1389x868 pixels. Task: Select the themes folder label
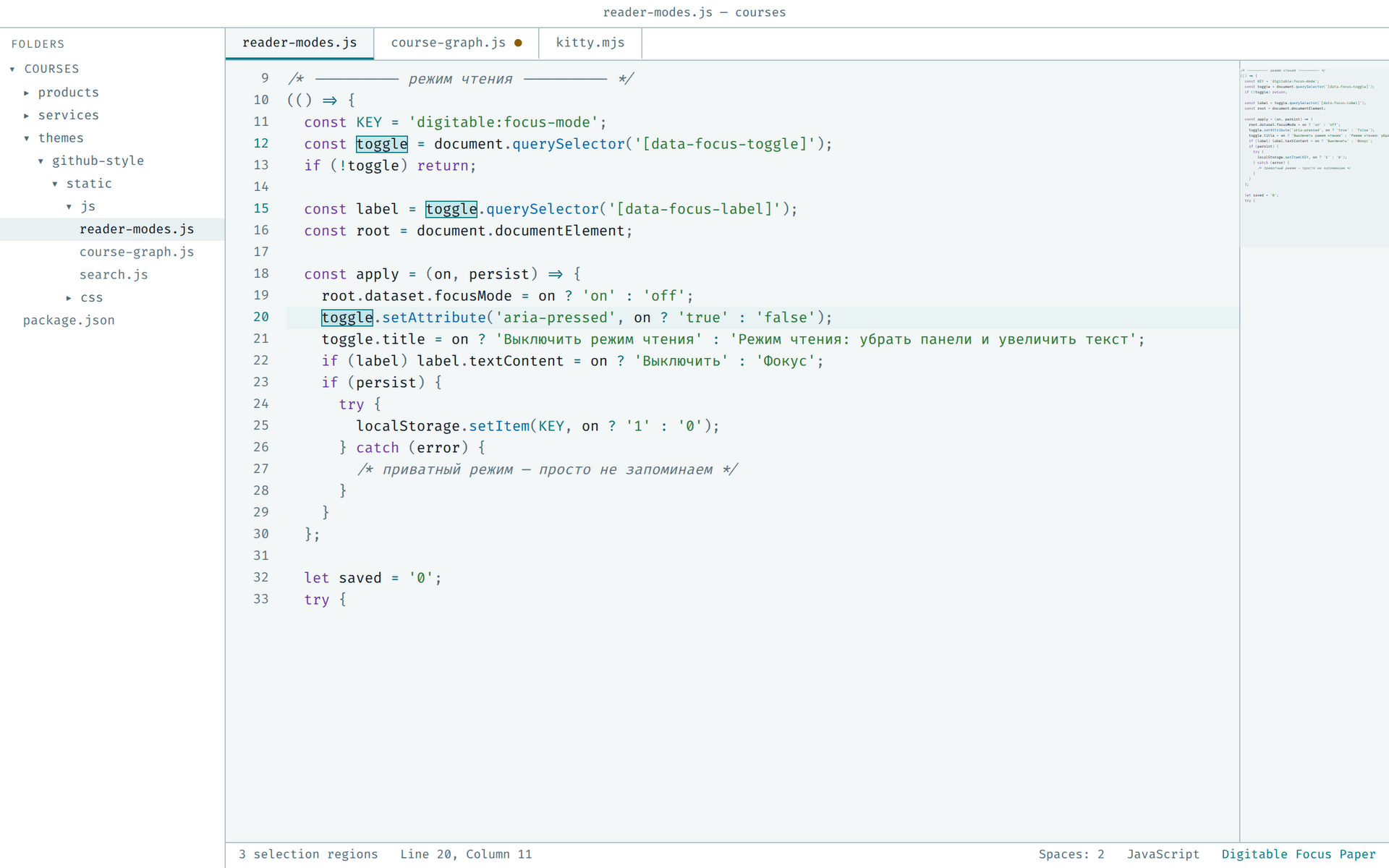click(x=61, y=138)
